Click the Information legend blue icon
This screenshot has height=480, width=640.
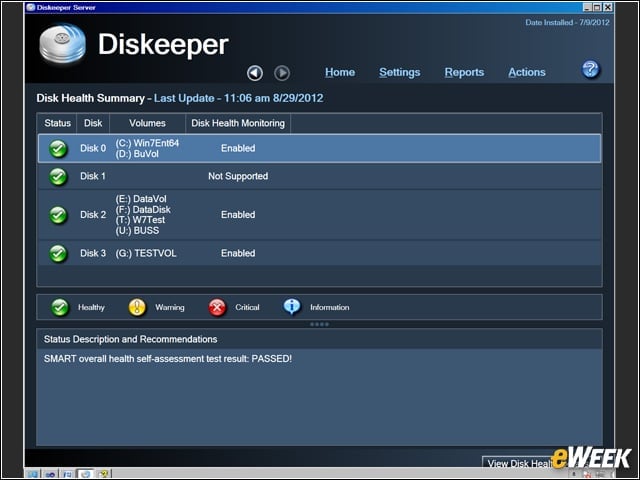pos(292,307)
